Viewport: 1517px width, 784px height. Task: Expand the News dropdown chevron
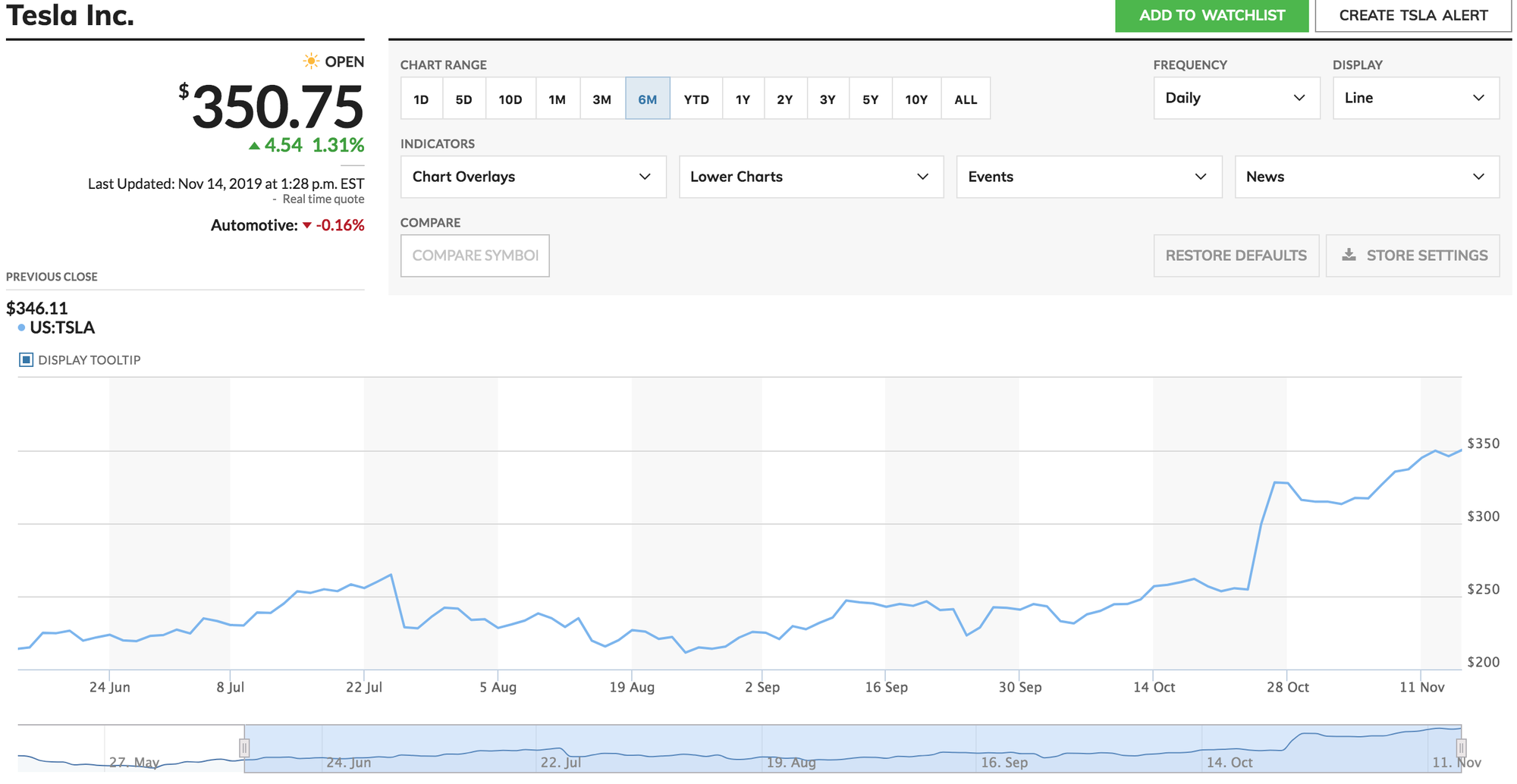(1478, 177)
